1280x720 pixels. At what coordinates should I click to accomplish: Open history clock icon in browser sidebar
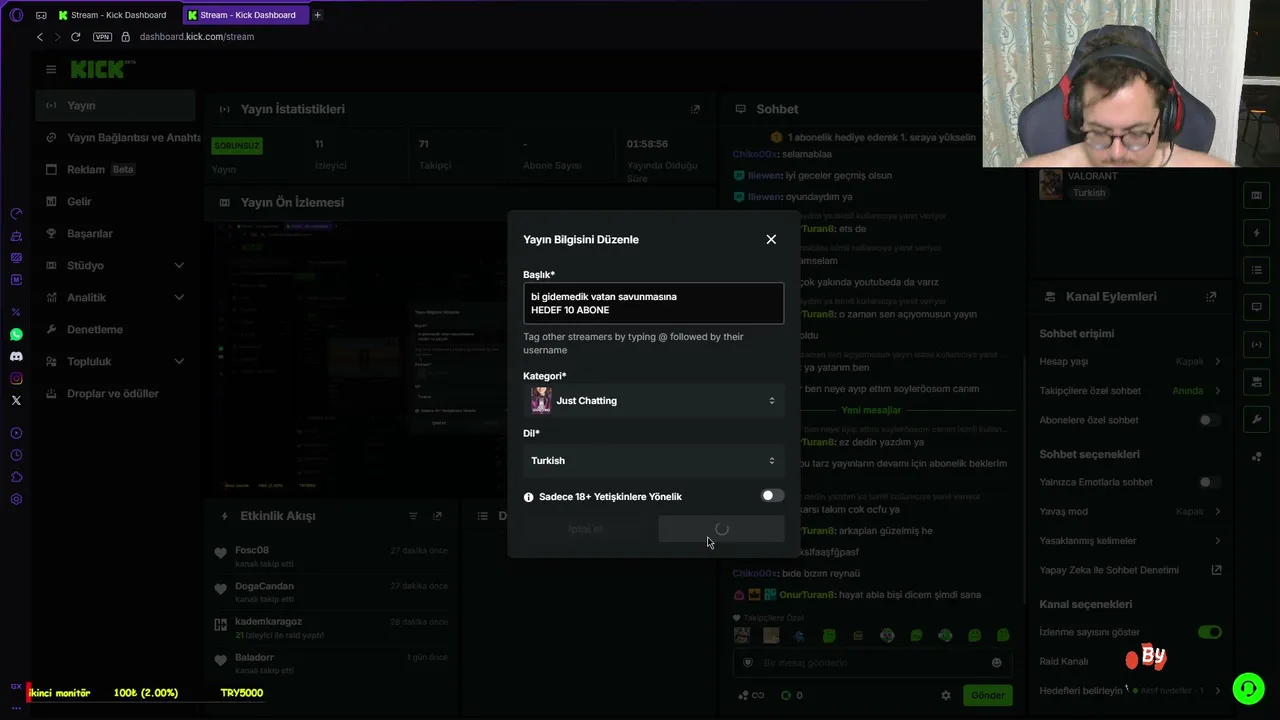click(16, 455)
